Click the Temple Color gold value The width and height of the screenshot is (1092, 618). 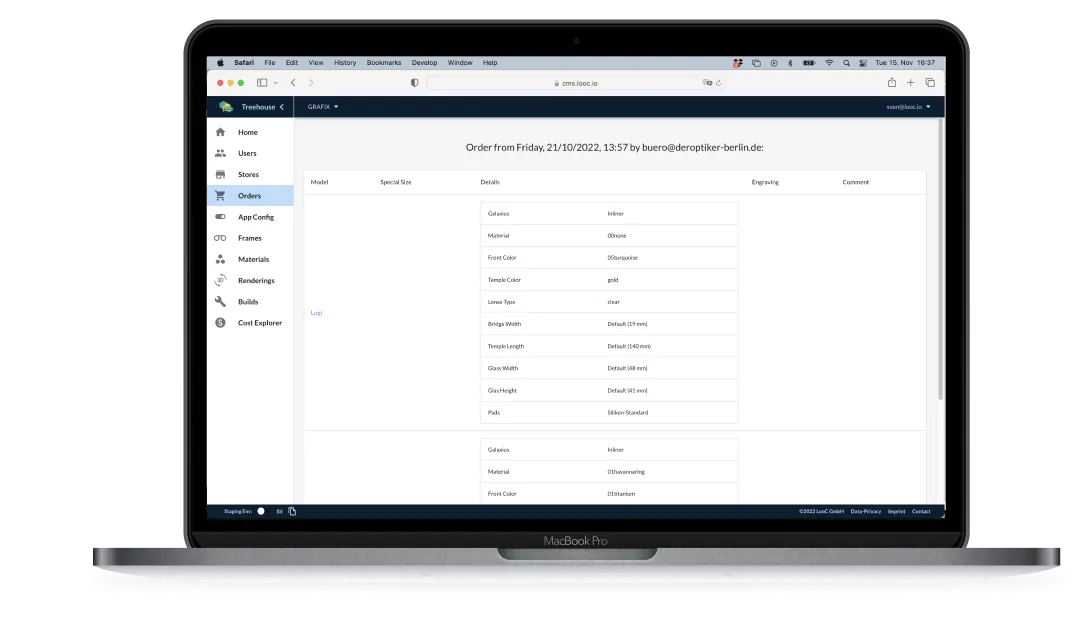point(613,280)
